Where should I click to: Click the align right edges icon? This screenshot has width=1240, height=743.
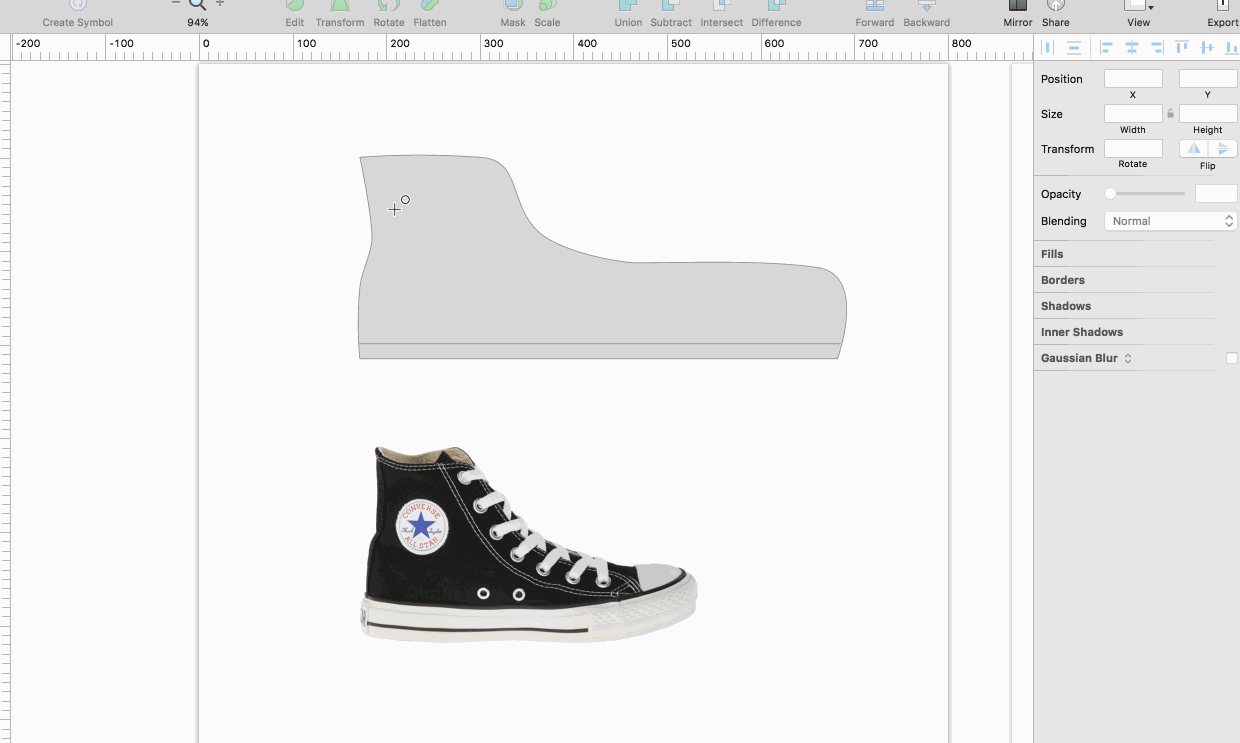(x=1157, y=47)
